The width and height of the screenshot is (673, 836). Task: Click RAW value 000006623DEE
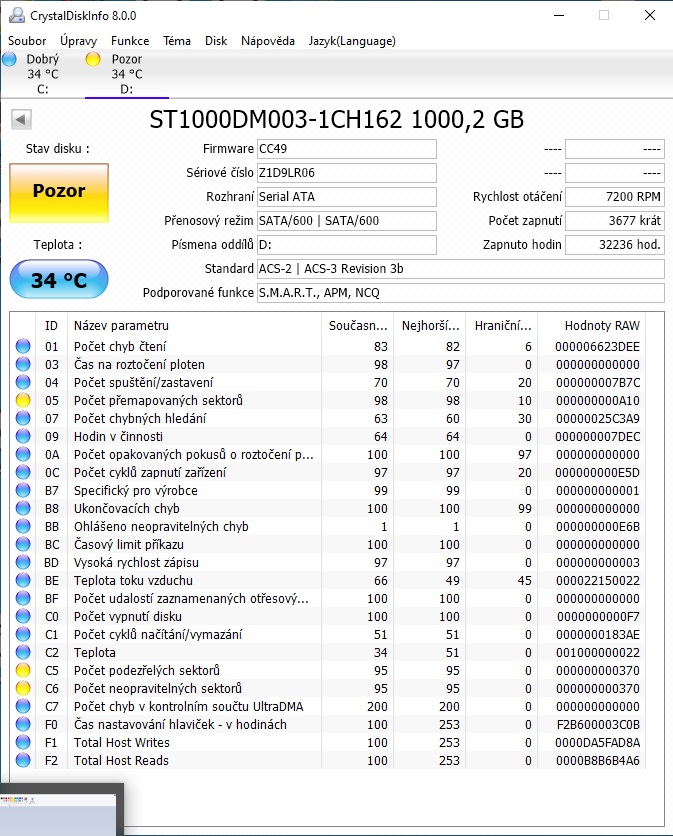[x=597, y=347]
